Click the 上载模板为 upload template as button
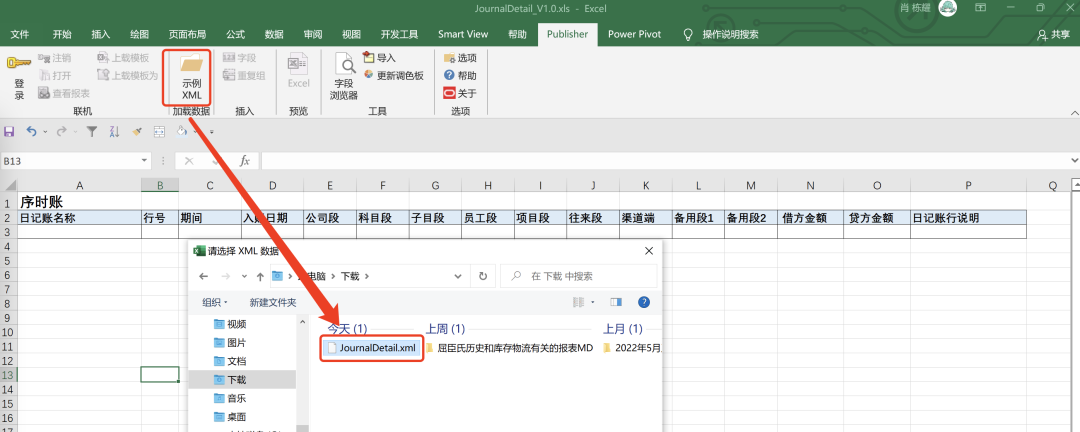 127,75
